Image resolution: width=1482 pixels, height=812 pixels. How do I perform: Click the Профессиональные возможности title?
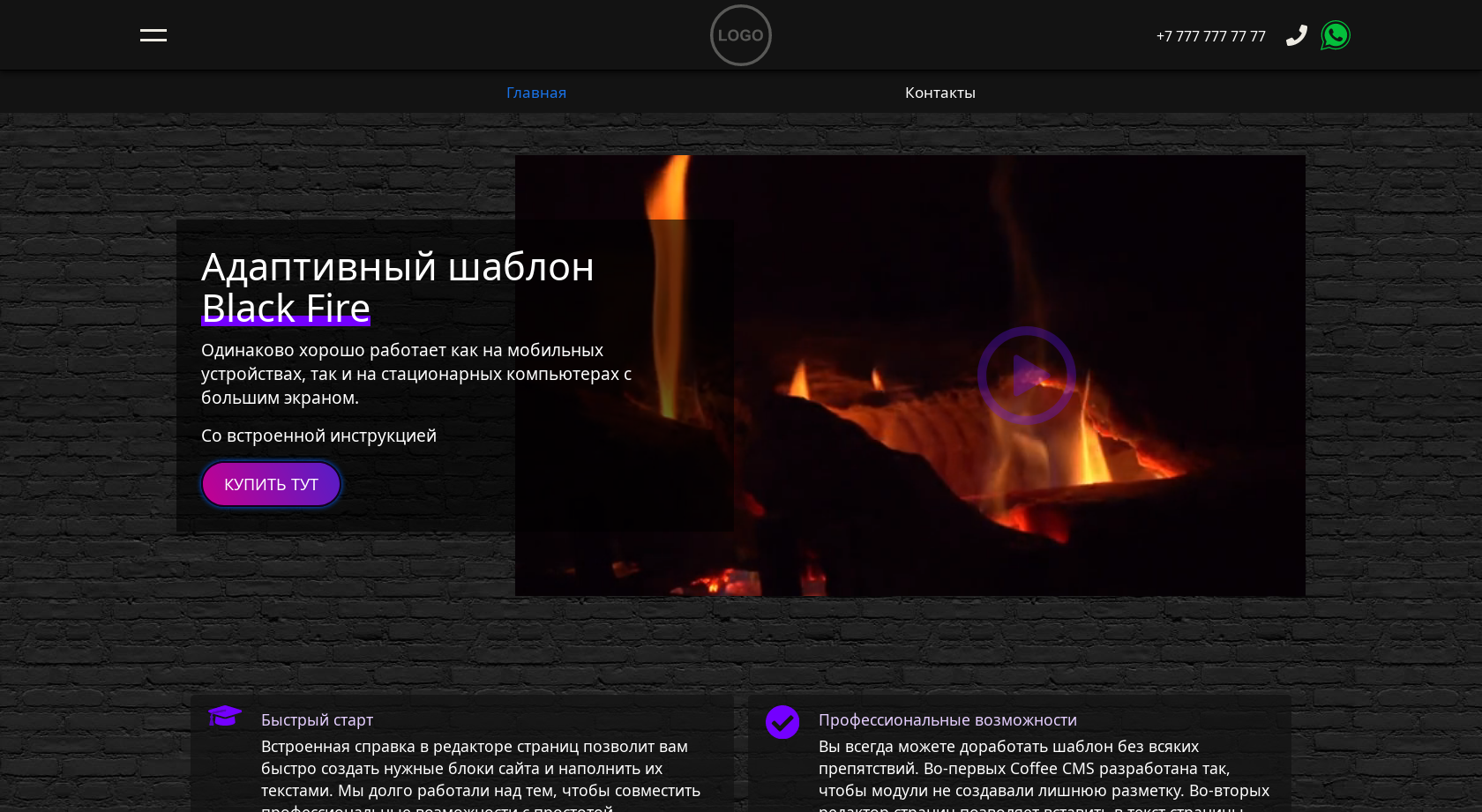(x=947, y=720)
